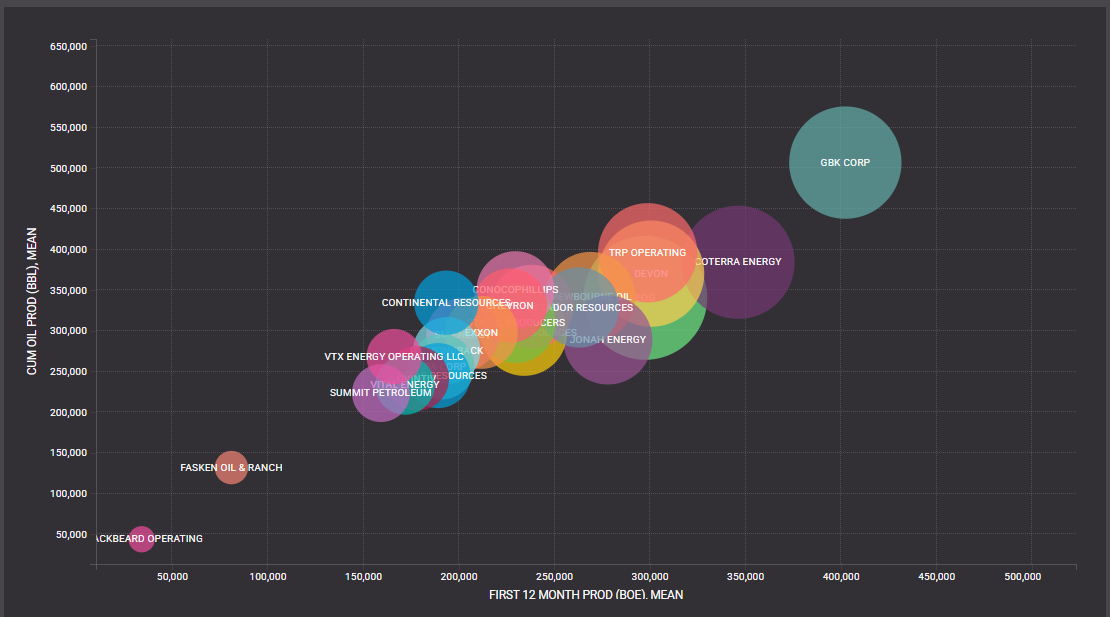This screenshot has width=1110, height=617.
Task: Select the Fasken Oil & Ranch bubble
Action: 231,467
